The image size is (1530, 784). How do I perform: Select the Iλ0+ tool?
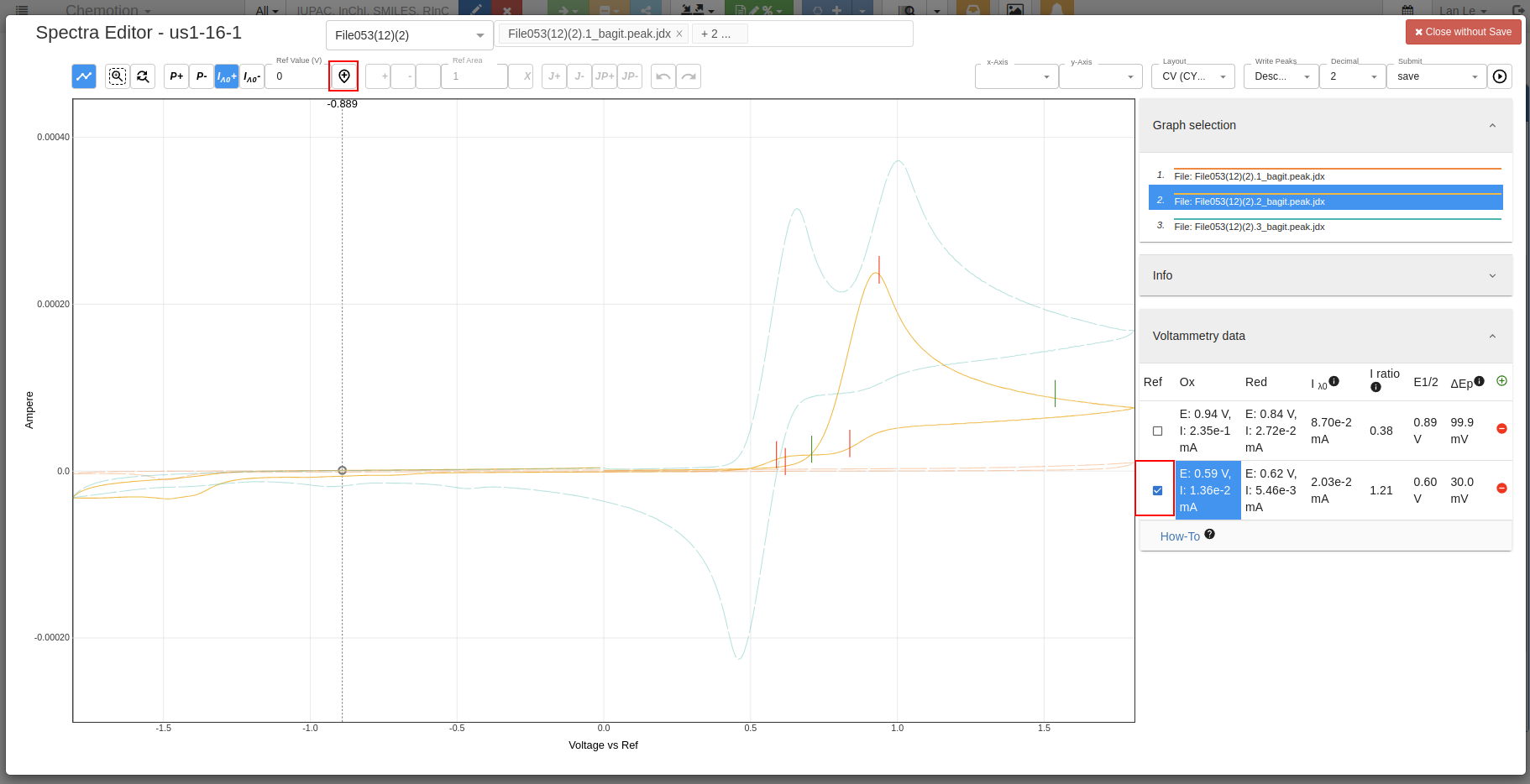point(226,76)
